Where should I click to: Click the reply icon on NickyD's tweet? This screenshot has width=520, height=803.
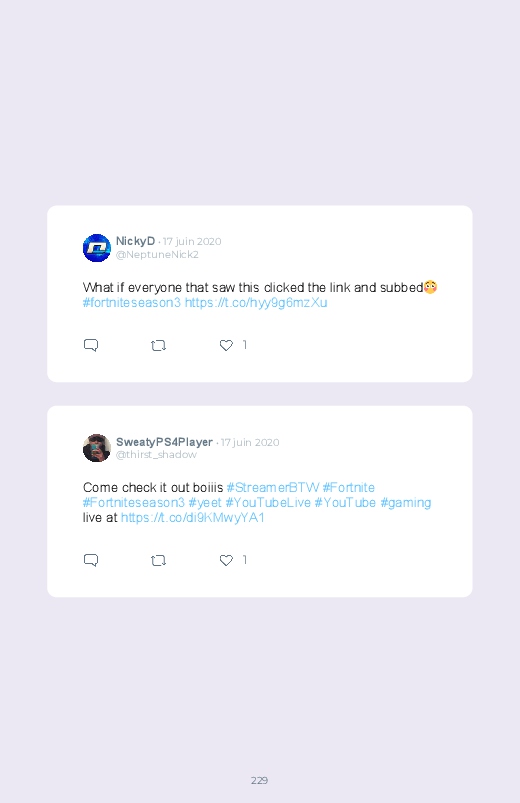click(91, 345)
